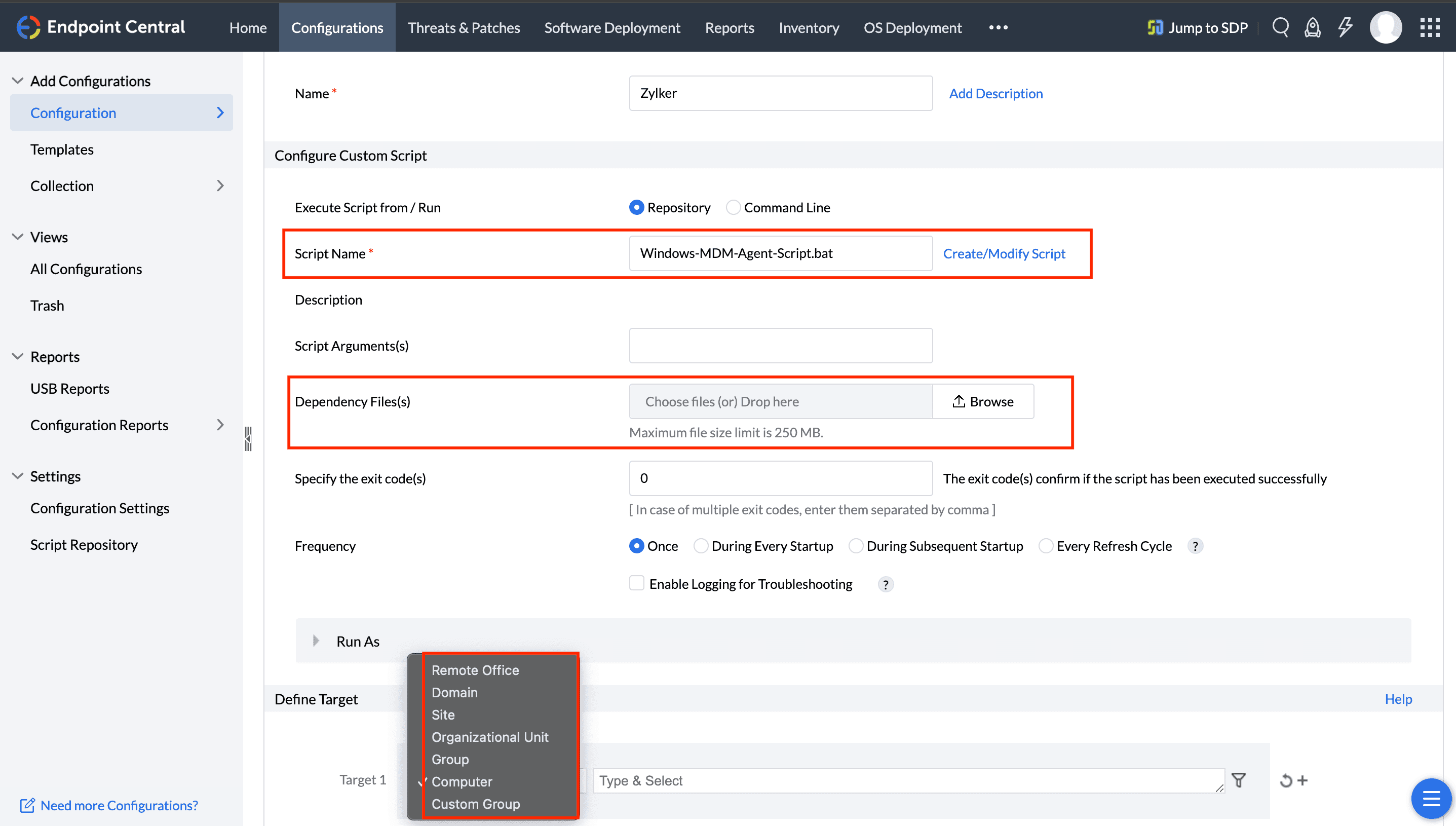Click the user profile avatar
This screenshot has height=826, width=1456.
pyautogui.click(x=1386, y=27)
